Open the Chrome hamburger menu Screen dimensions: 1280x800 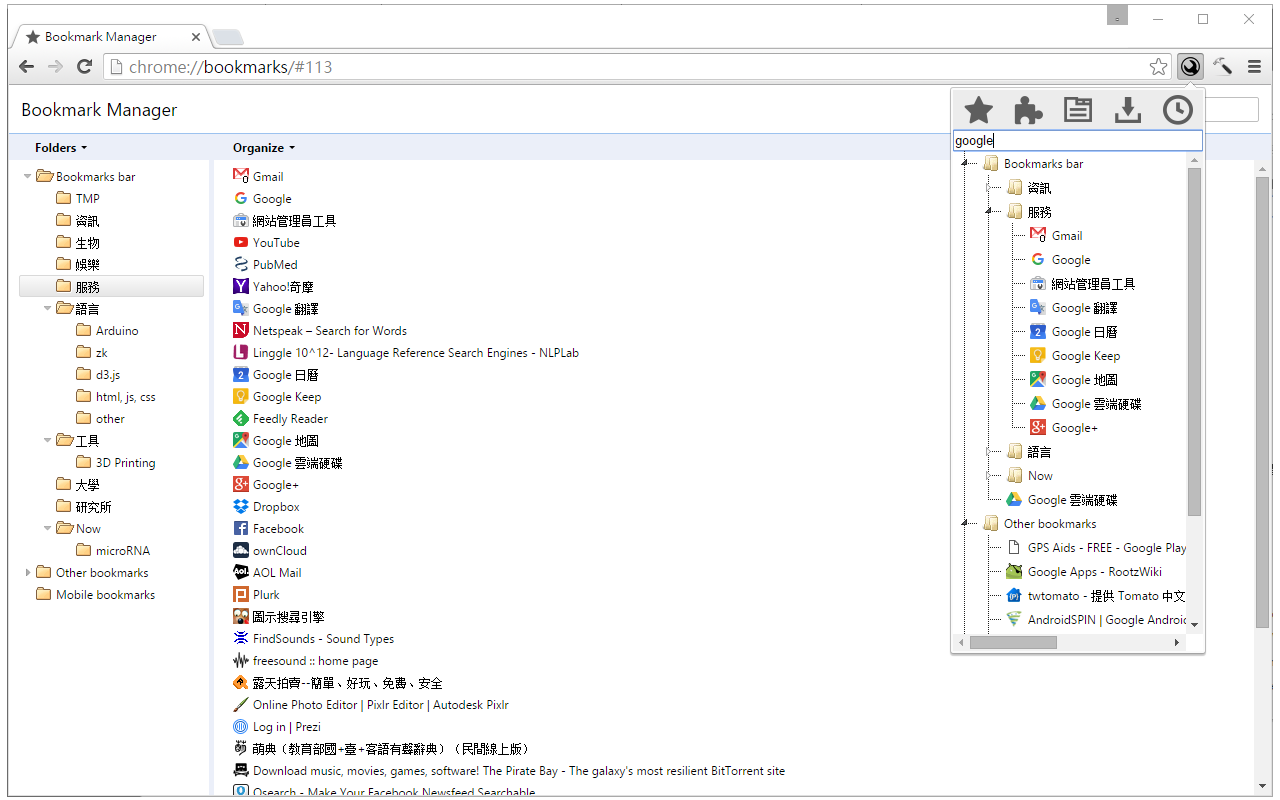1254,67
